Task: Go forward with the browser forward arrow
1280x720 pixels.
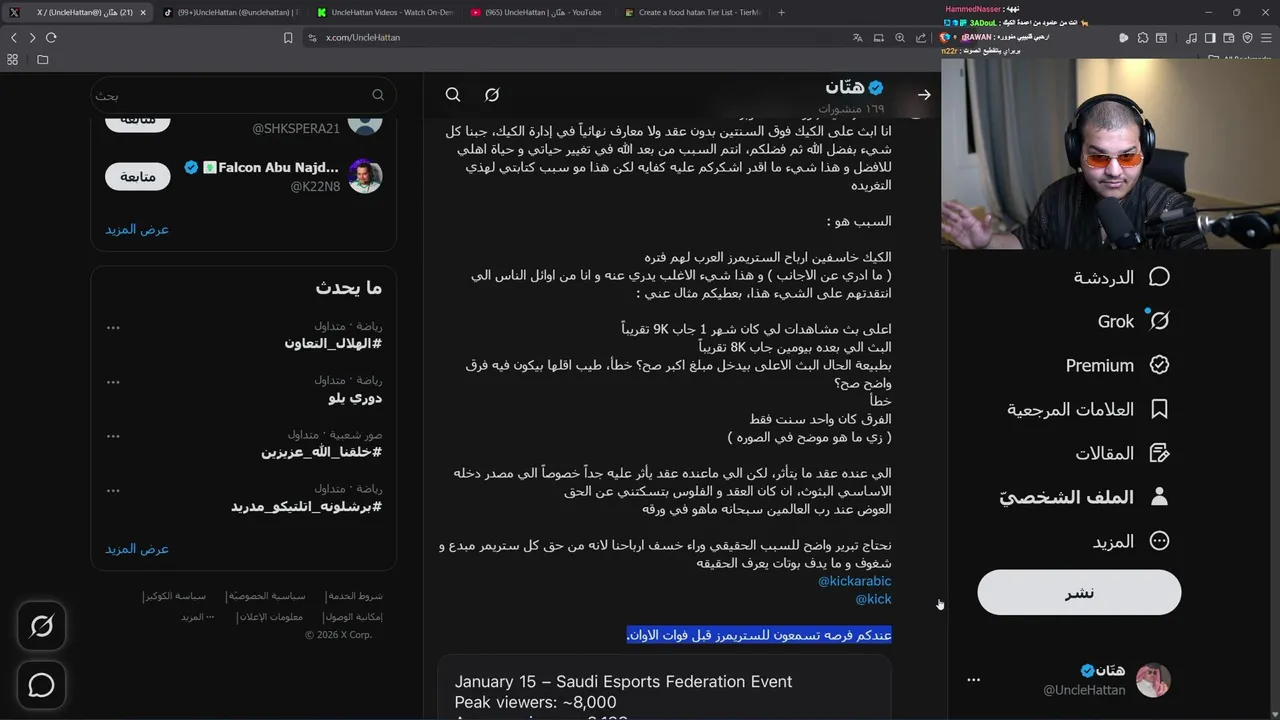Action: point(32,37)
